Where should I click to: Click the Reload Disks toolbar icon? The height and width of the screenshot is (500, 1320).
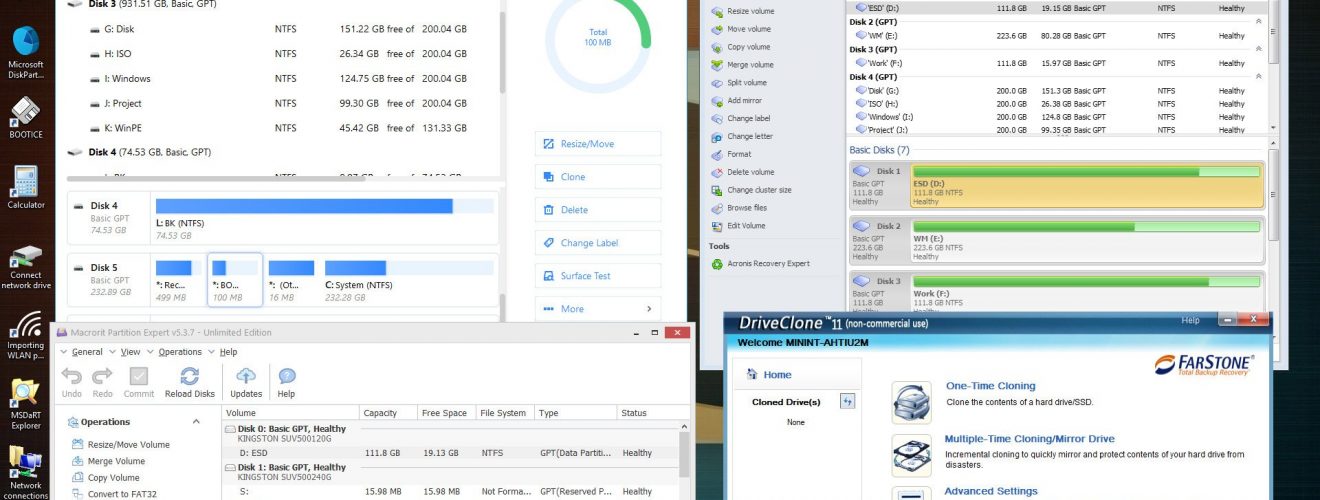tap(189, 376)
